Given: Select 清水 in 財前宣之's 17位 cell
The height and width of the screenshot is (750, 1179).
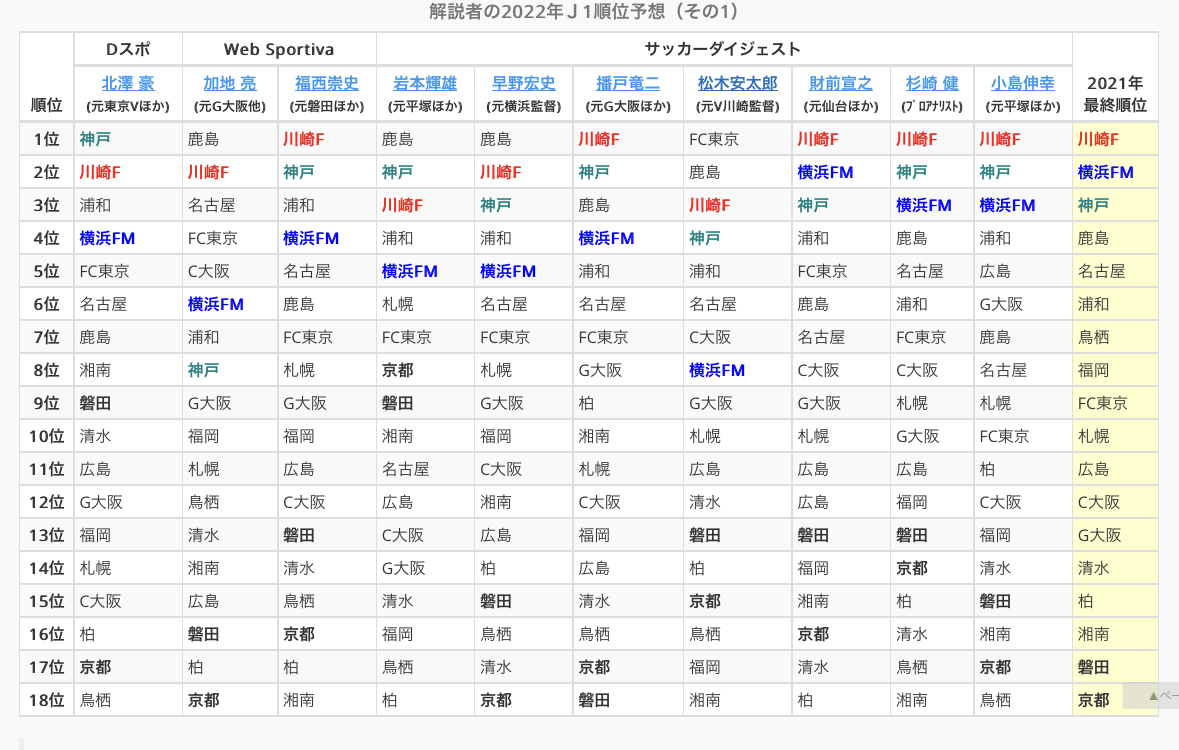Looking at the screenshot, I should [x=814, y=667].
